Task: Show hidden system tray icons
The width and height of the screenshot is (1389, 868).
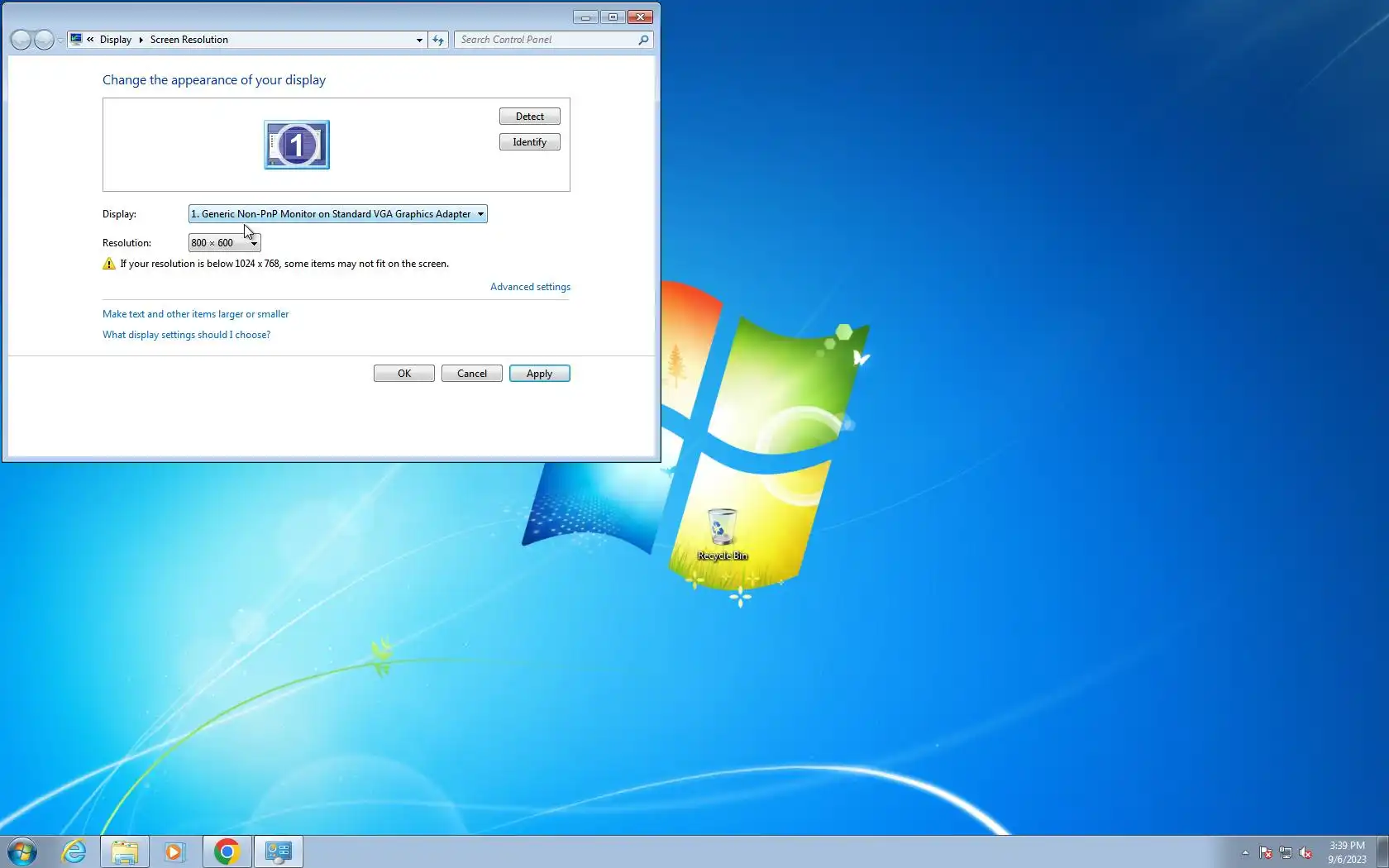Action: point(1245,852)
